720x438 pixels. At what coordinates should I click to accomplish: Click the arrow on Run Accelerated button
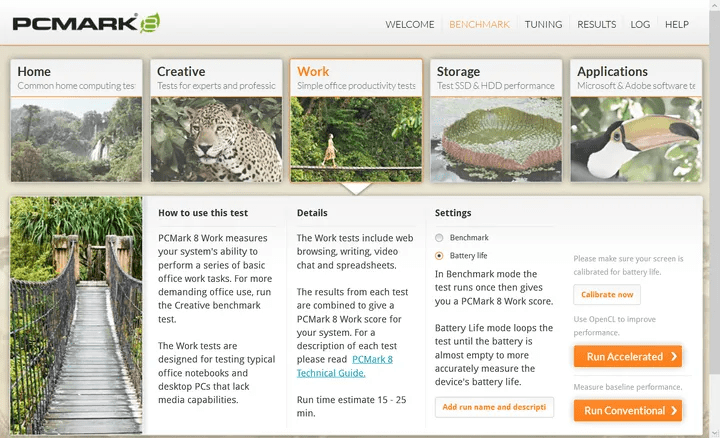(675, 356)
